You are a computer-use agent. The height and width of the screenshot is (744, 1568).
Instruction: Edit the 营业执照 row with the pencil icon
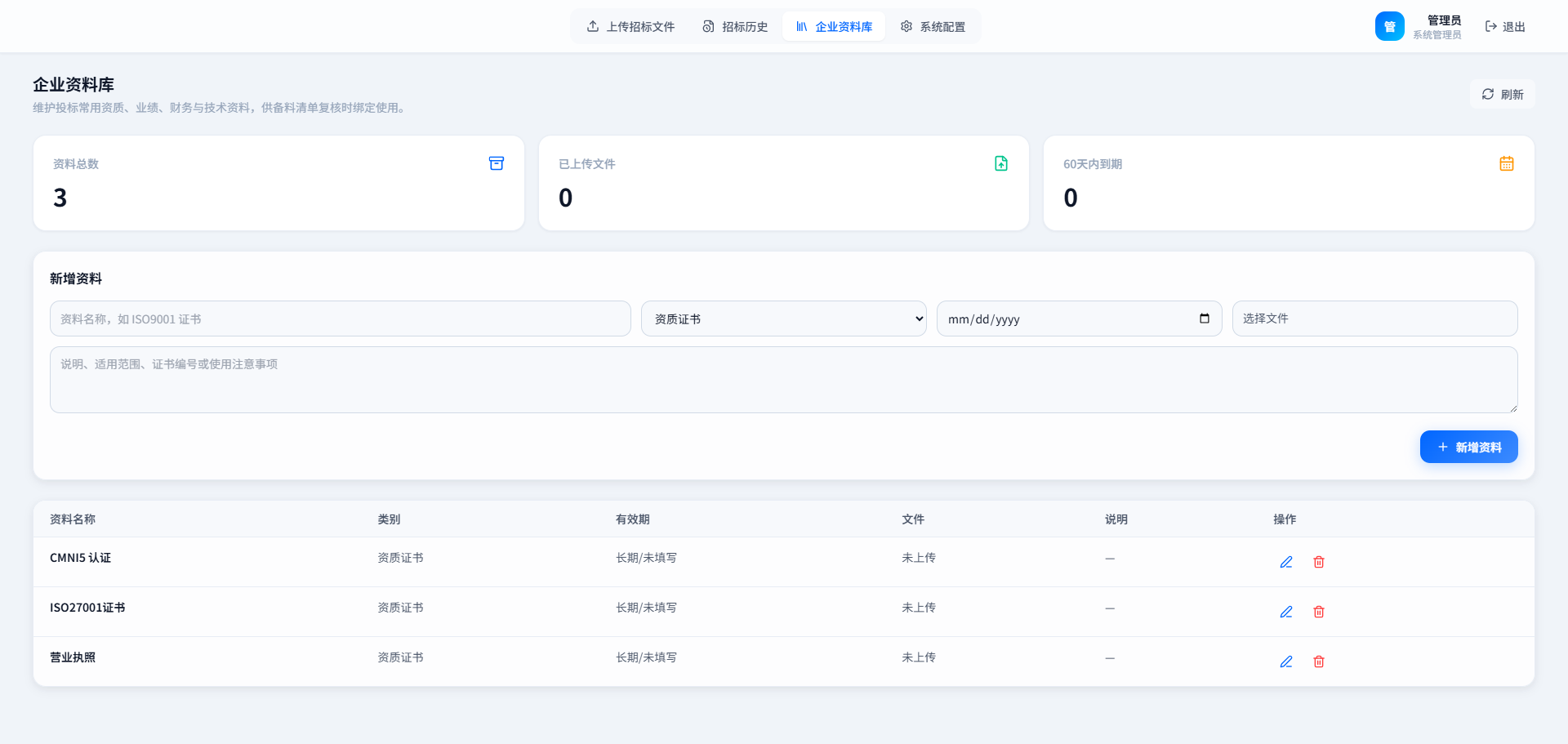click(x=1285, y=662)
